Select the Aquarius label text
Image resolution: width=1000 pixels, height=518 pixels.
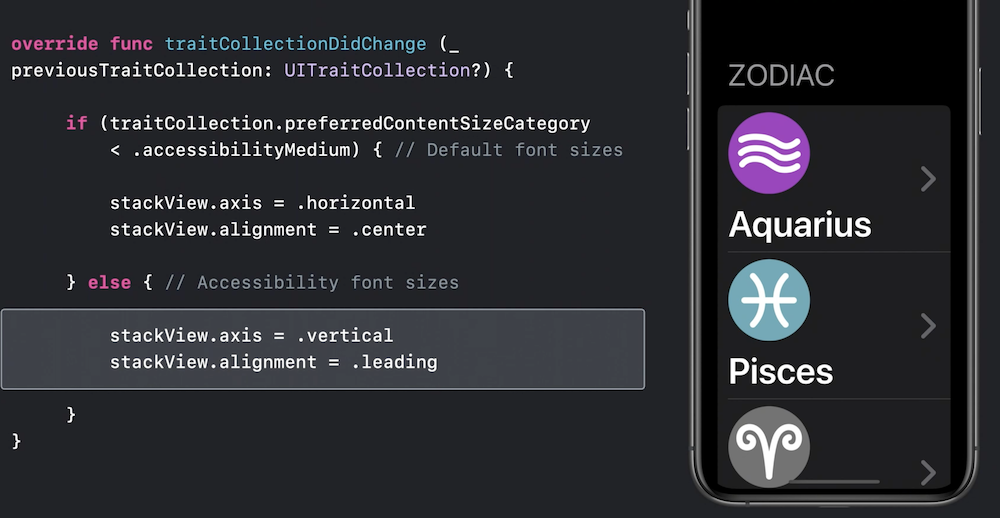pos(800,225)
